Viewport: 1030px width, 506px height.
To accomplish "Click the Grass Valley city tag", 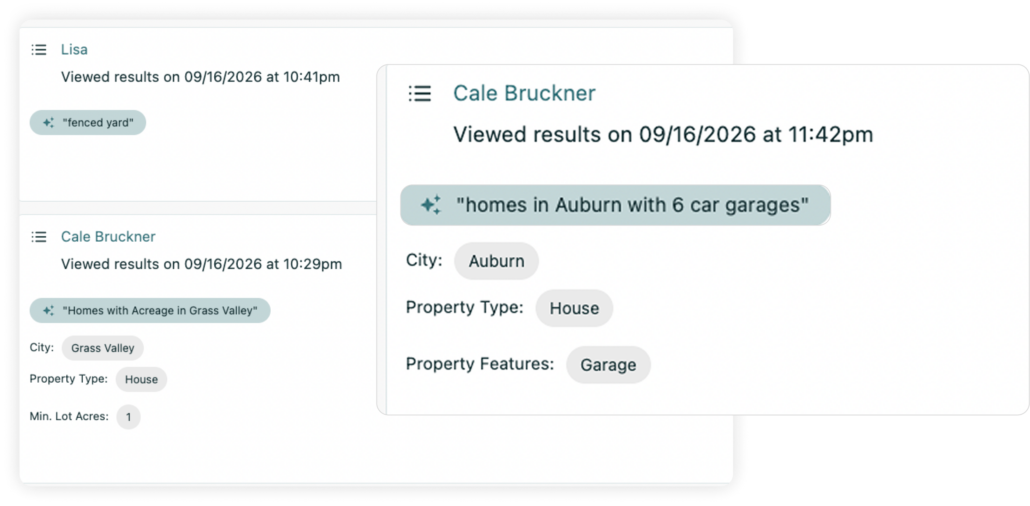I will [102, 348].
